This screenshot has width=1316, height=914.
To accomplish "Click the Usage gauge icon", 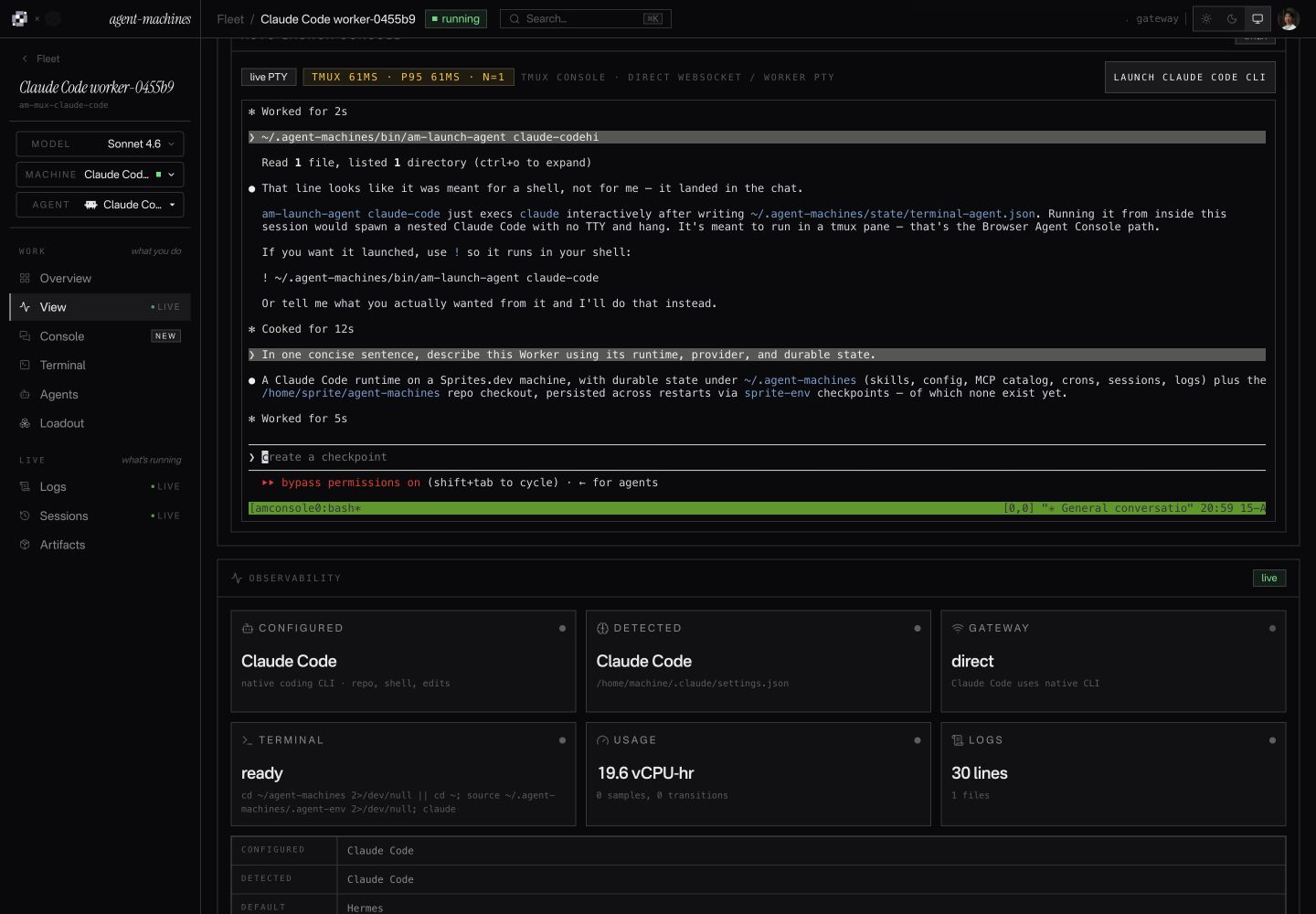I will click(602, 740).
